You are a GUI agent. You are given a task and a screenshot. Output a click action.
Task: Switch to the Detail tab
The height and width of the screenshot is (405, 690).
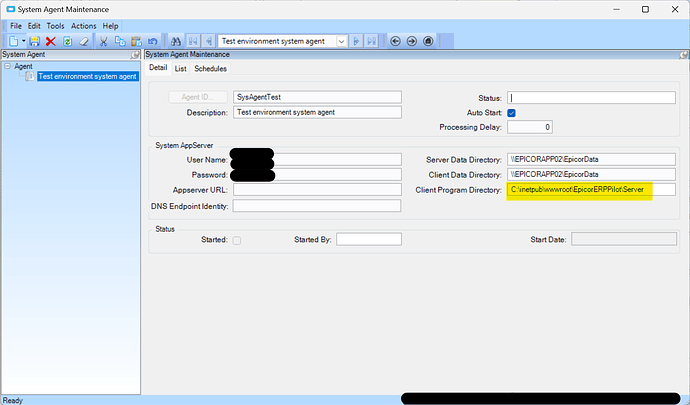[x=158, y=68]
